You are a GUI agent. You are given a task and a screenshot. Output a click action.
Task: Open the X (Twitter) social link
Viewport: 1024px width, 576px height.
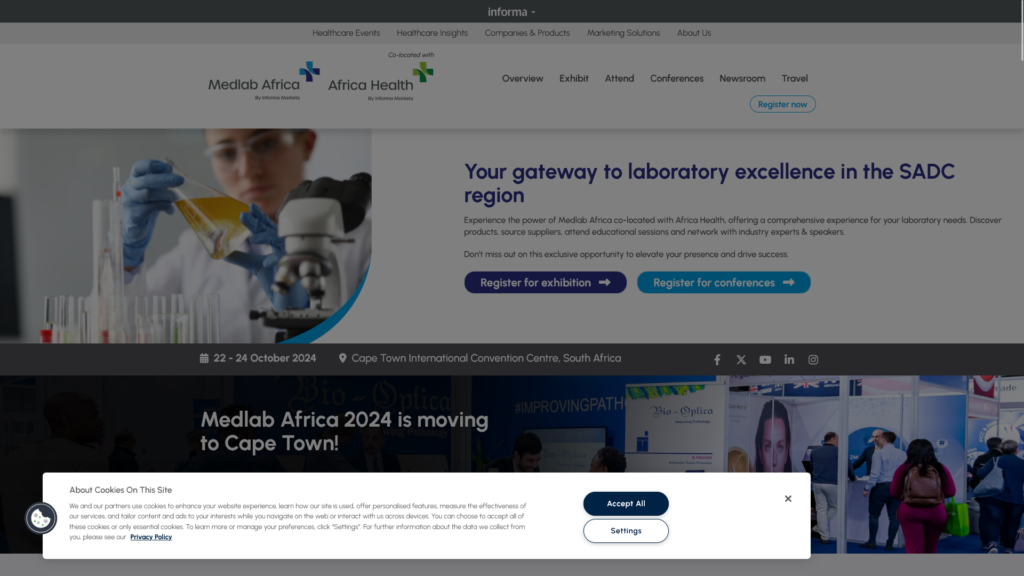[x=741, y=360]
